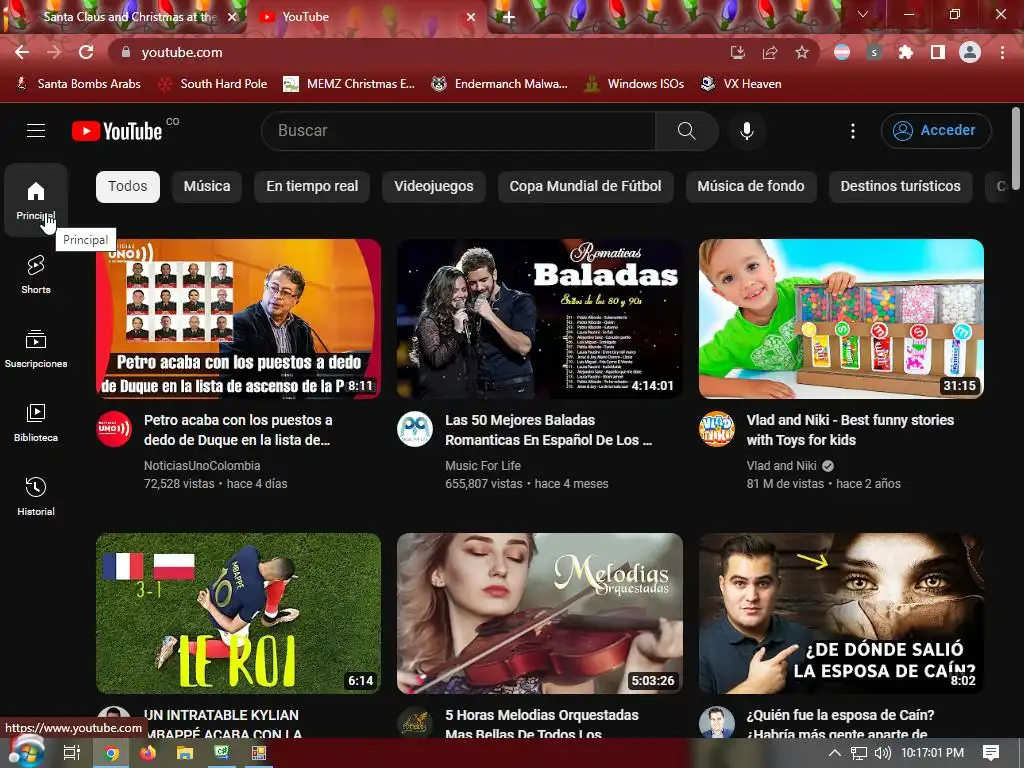Open the taskbar clock showing 10:17:01 PM

(x=933, y=753)
